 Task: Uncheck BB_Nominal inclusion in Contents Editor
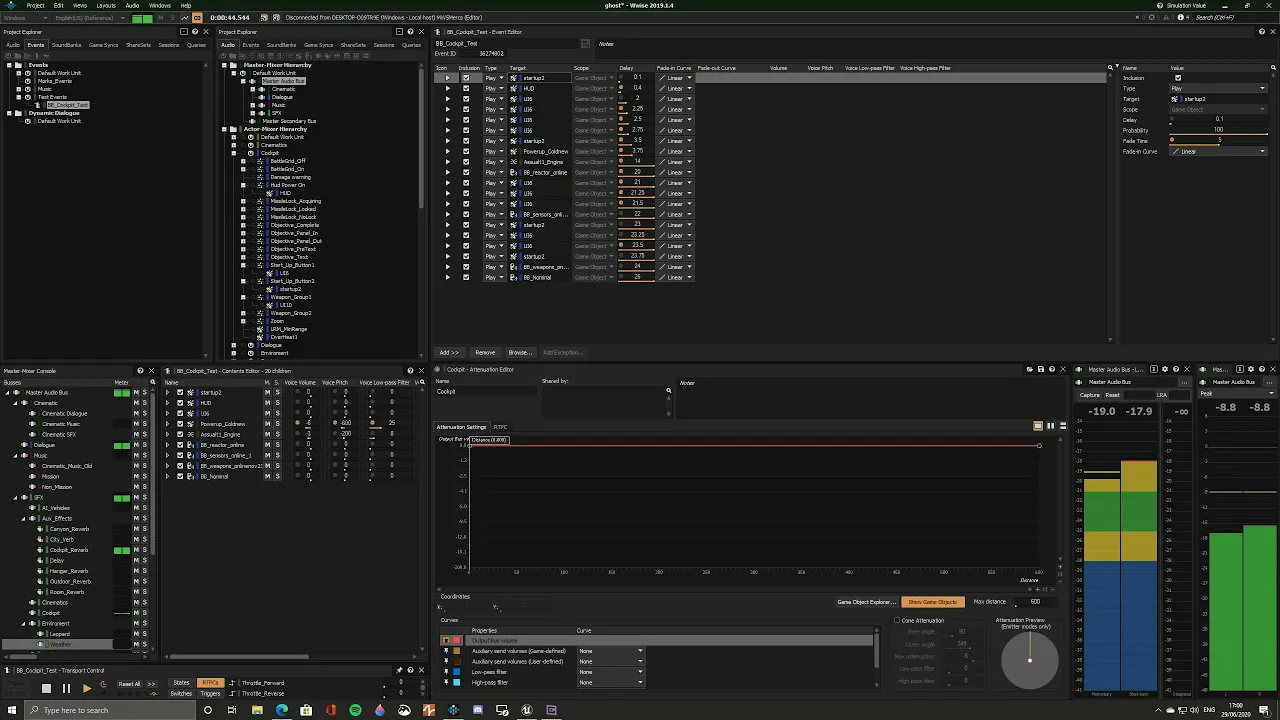click(180, 476)
